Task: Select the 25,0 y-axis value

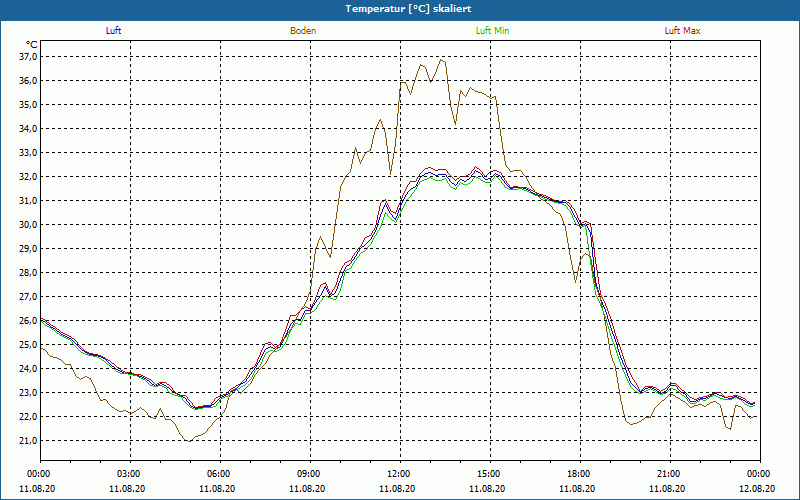Action: (x=29, y=344)
